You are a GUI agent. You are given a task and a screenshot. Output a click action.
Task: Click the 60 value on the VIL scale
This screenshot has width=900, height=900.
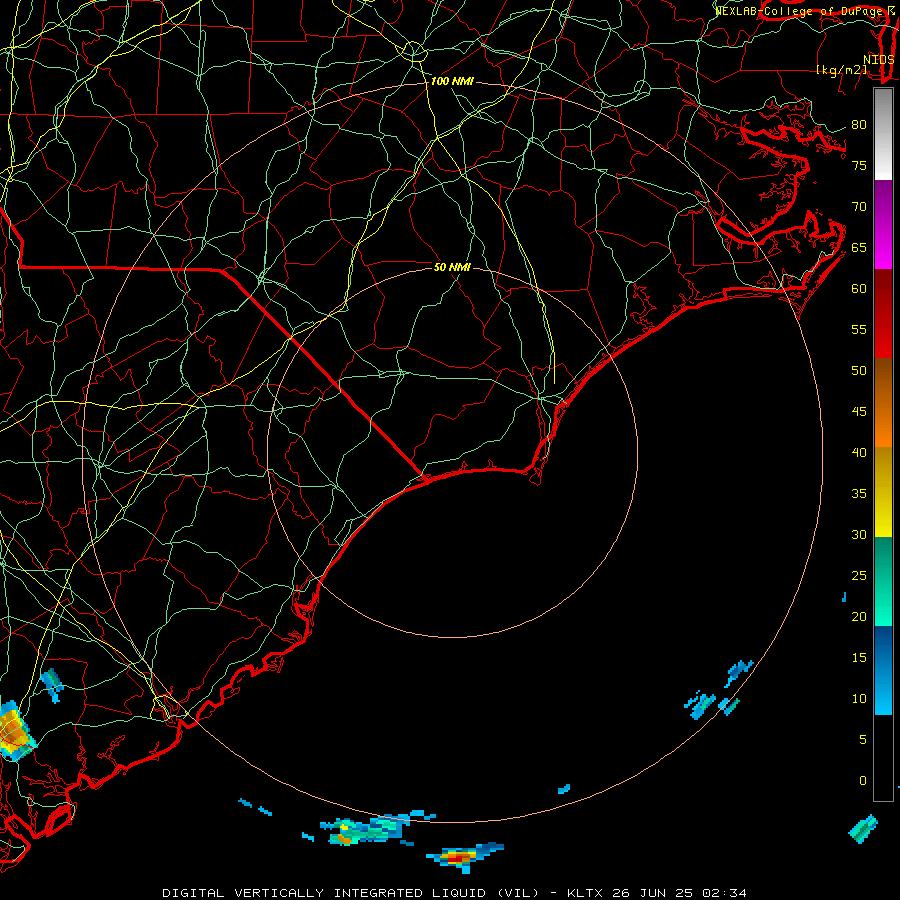point(859,289)
